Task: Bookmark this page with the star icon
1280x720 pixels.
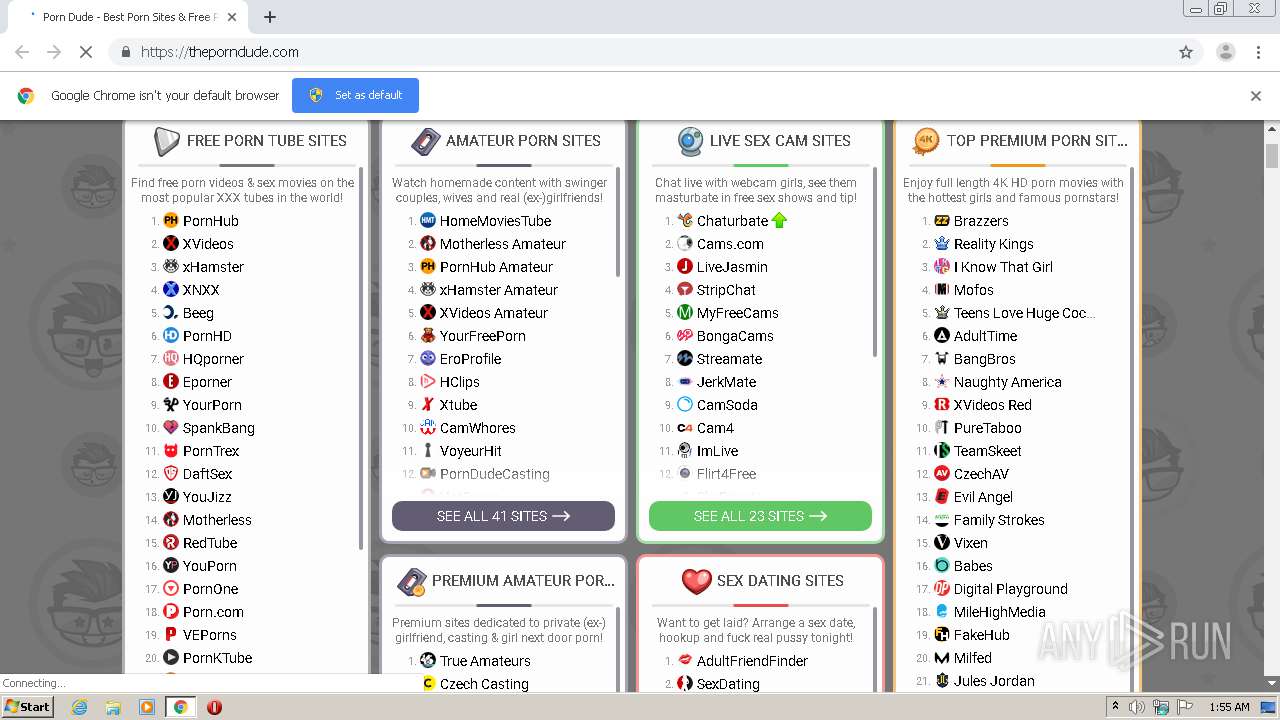Action: pyautogui.click(x=1186, y=52)
